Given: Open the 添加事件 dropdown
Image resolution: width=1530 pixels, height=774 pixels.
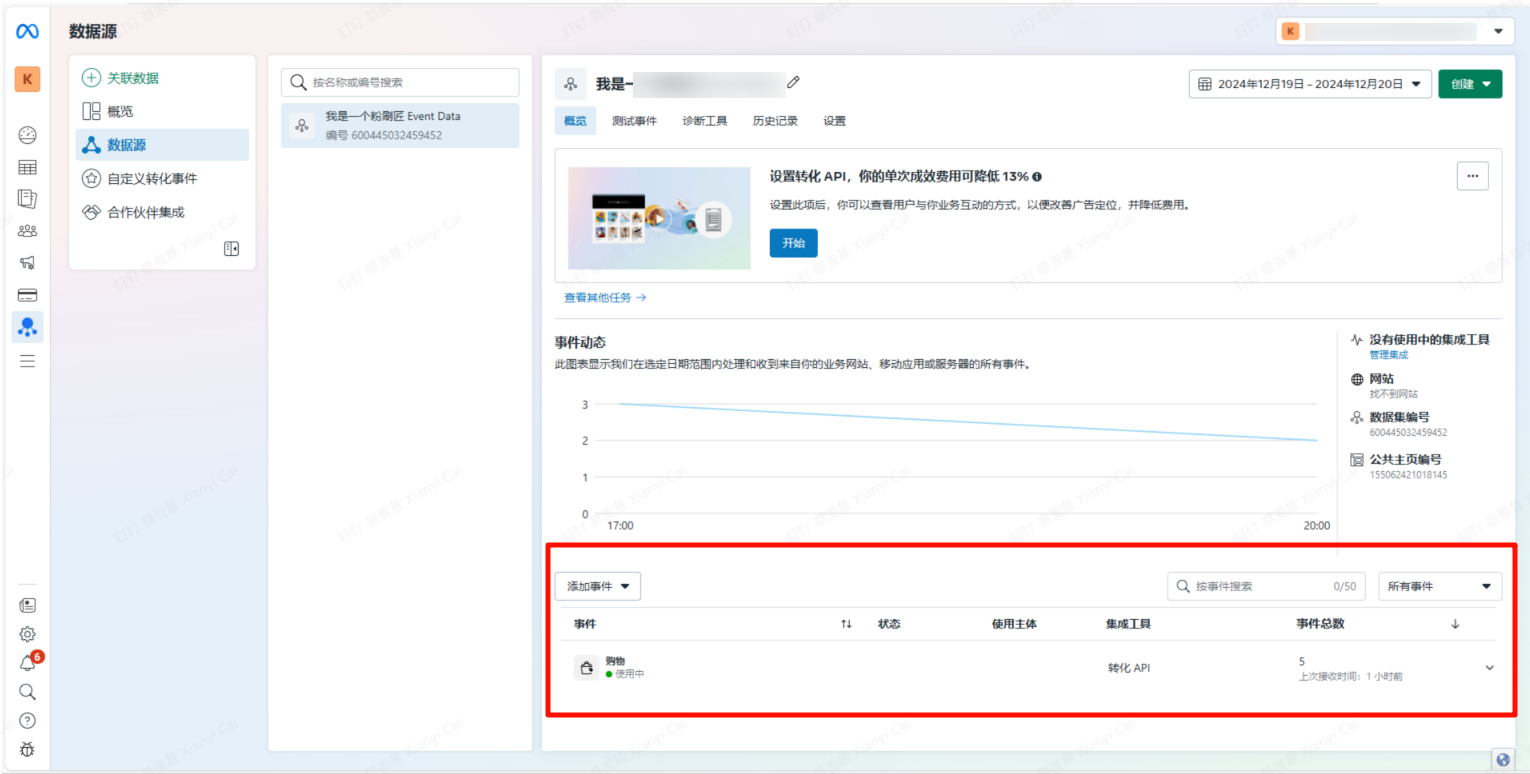Looking at the screenshot, I should (598, 587).
